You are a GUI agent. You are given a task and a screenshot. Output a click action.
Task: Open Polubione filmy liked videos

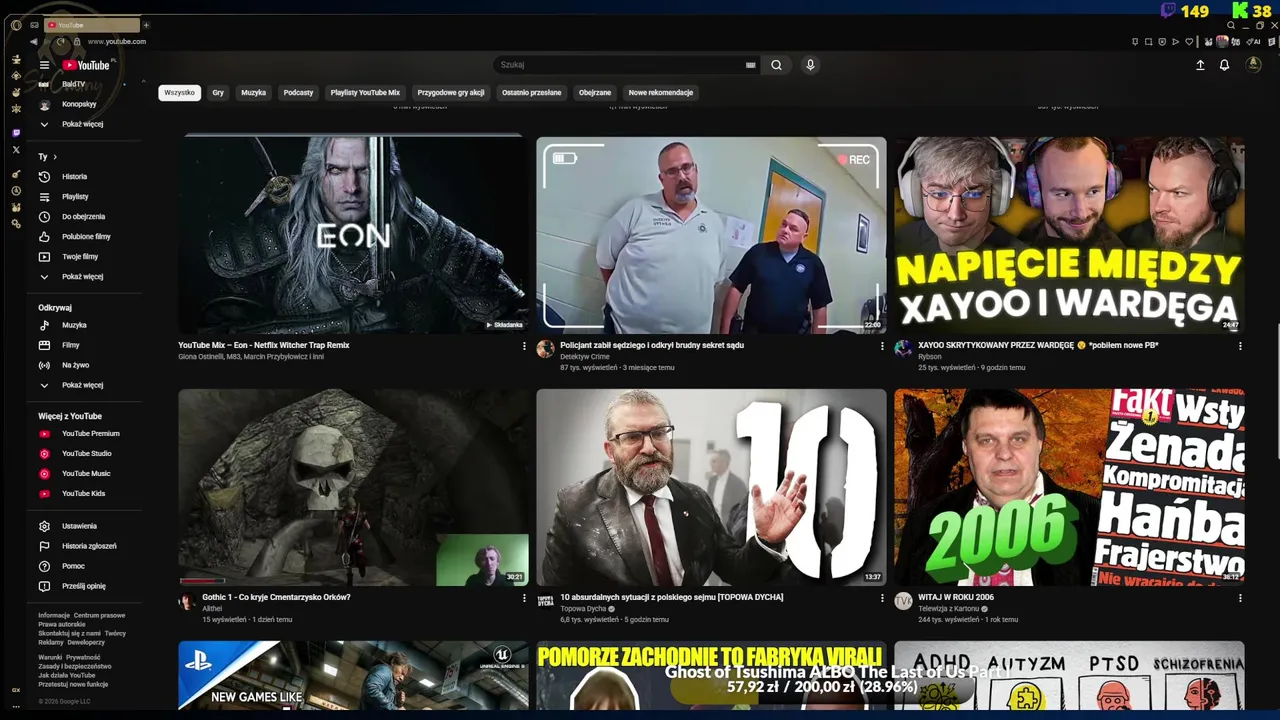click(x=85, y=237)
